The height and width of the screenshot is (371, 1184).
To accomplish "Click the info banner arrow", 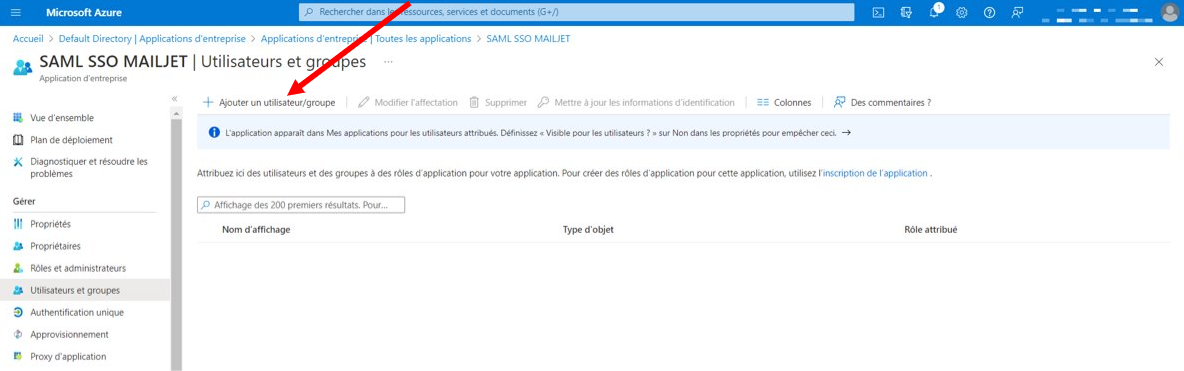I will point(846,132).
